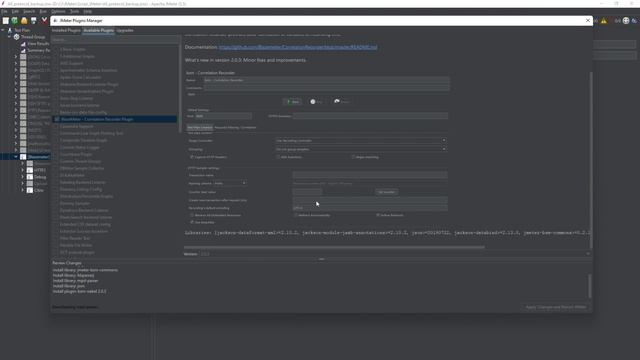Open the Run menu
The height and width of the screenshot is (360, 640).
tap(43, 11)
